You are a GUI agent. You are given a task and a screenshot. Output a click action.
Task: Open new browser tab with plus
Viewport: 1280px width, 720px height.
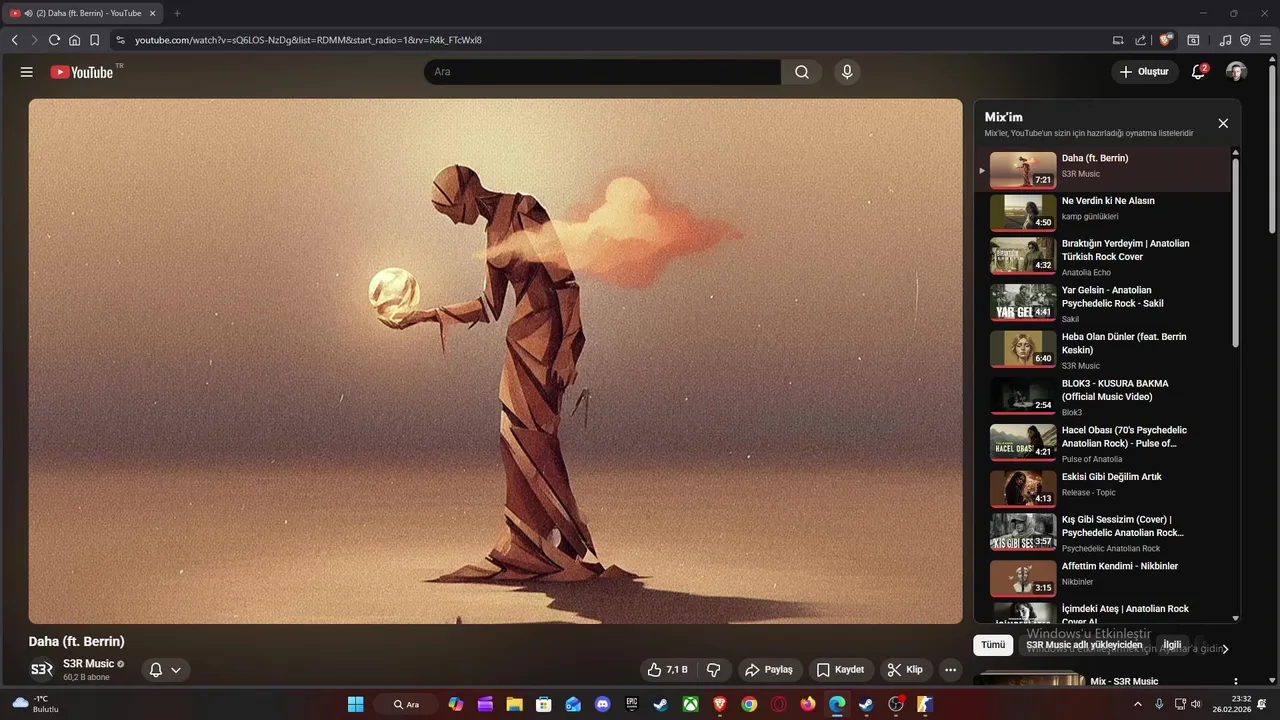(x=177, y=13)
